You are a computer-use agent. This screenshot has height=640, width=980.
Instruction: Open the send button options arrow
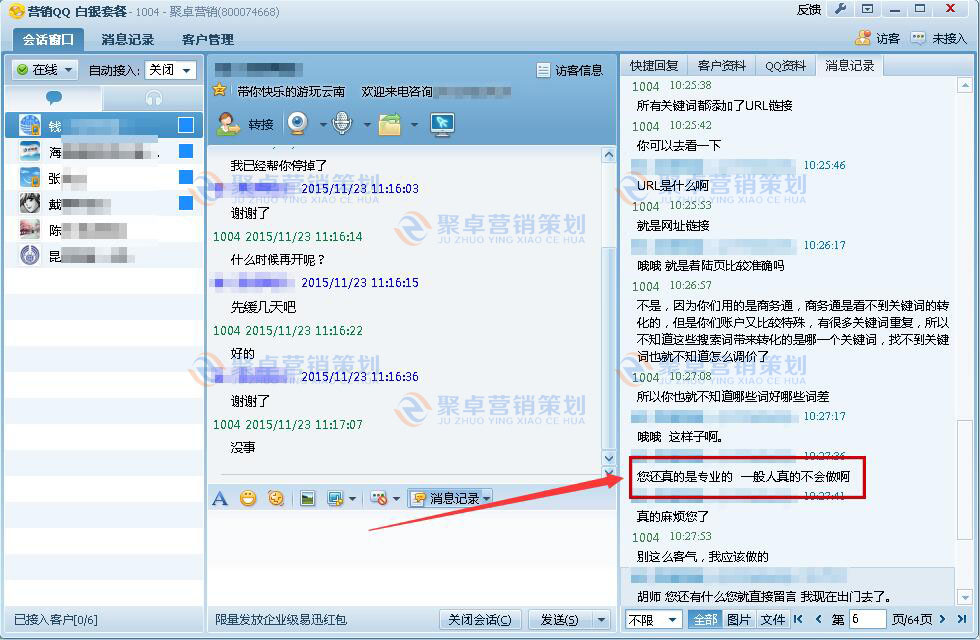[x=601, y=619]
